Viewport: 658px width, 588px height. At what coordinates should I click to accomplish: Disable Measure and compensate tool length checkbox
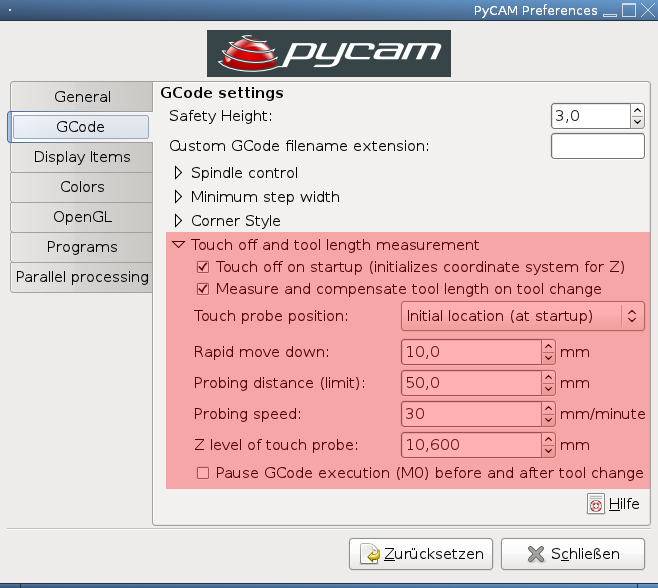204,289
